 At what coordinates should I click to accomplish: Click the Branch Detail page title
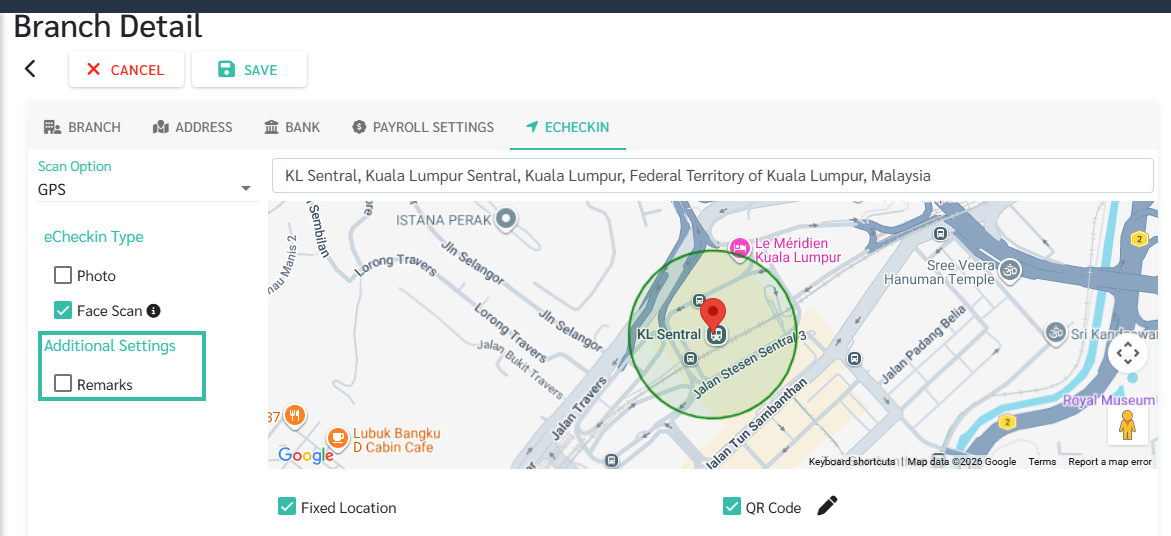(x=108, y=28)
